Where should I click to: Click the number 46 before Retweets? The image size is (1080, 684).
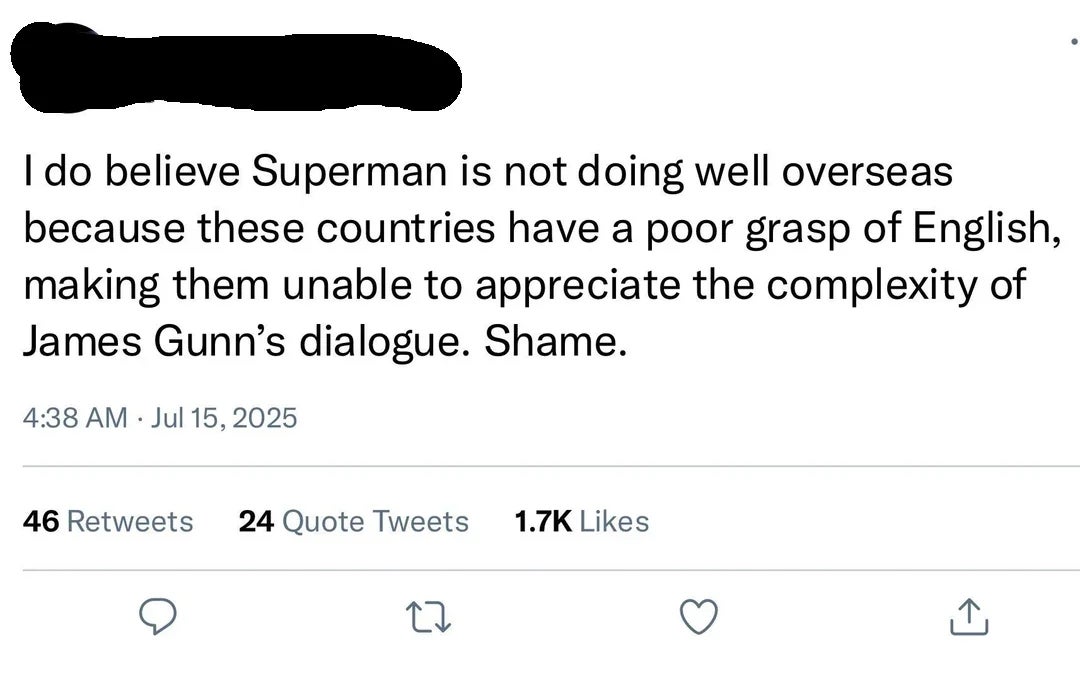pyautogui.click(x=41, y=521)
